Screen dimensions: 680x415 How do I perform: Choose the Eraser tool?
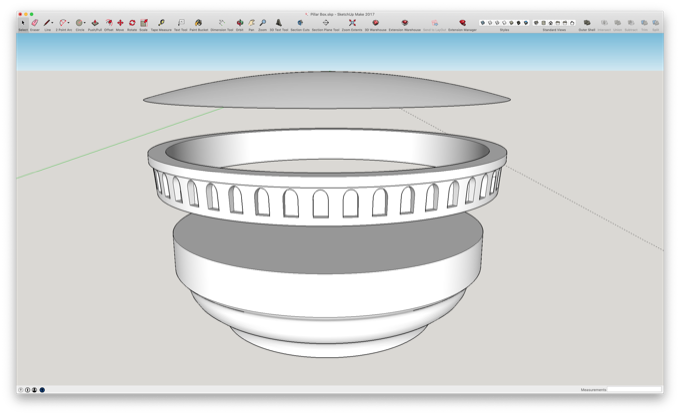click(x=35, y=23)
